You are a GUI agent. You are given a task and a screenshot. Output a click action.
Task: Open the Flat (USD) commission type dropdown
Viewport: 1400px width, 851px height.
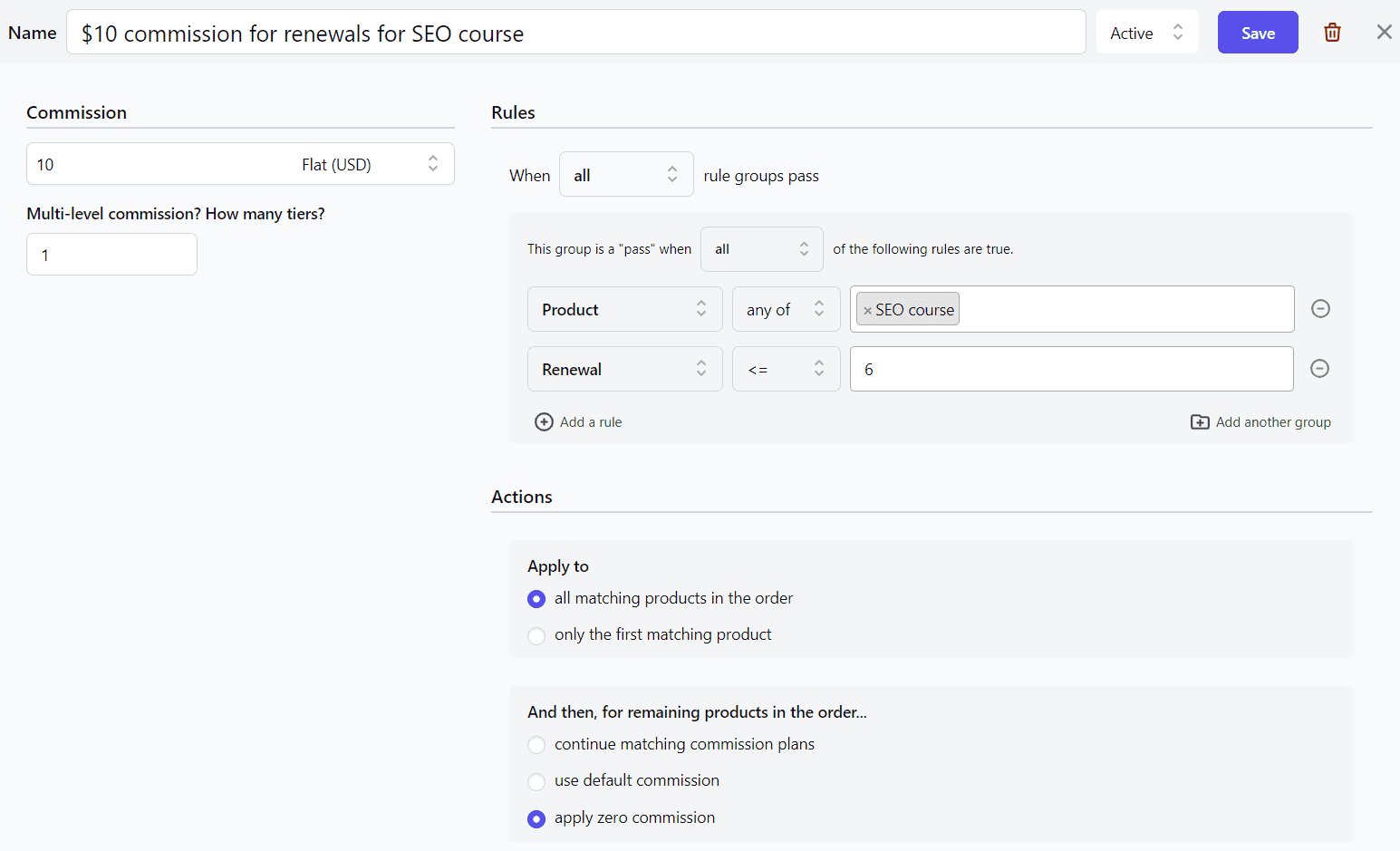tap(372, 164)
